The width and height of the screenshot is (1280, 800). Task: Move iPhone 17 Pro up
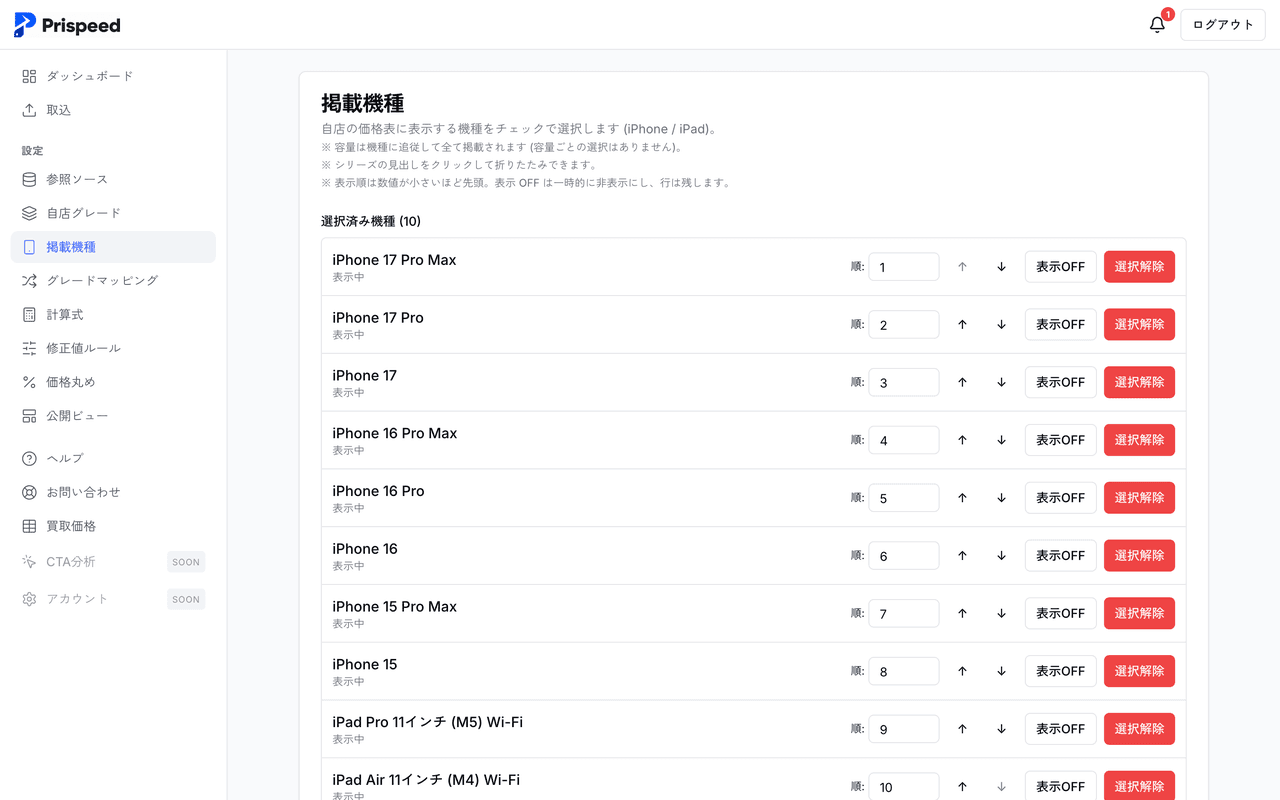962,325
